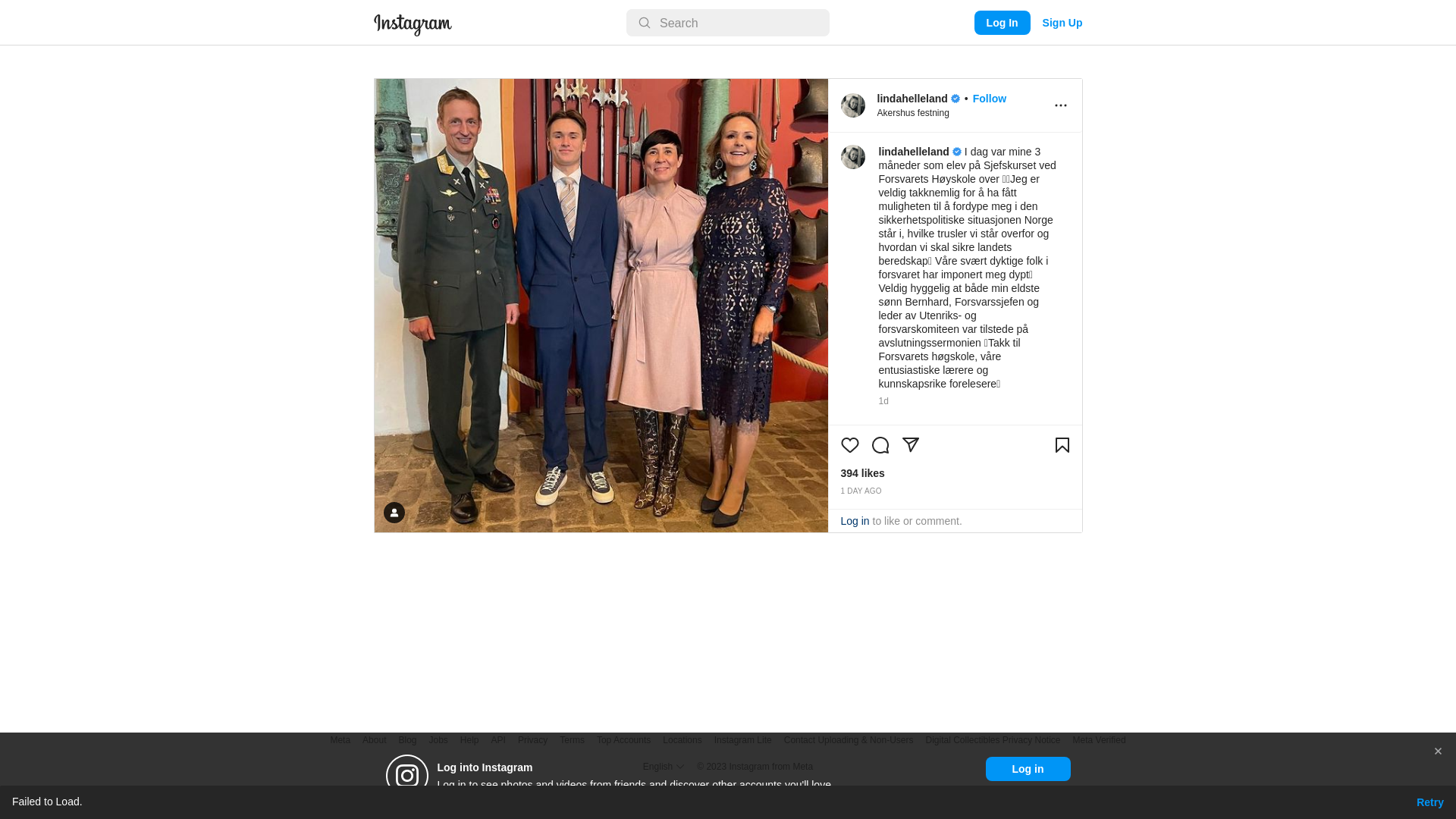This screenshot has height=819, width=1456.
Task: Show tagged people icon on photo
Action: point(394,513)
